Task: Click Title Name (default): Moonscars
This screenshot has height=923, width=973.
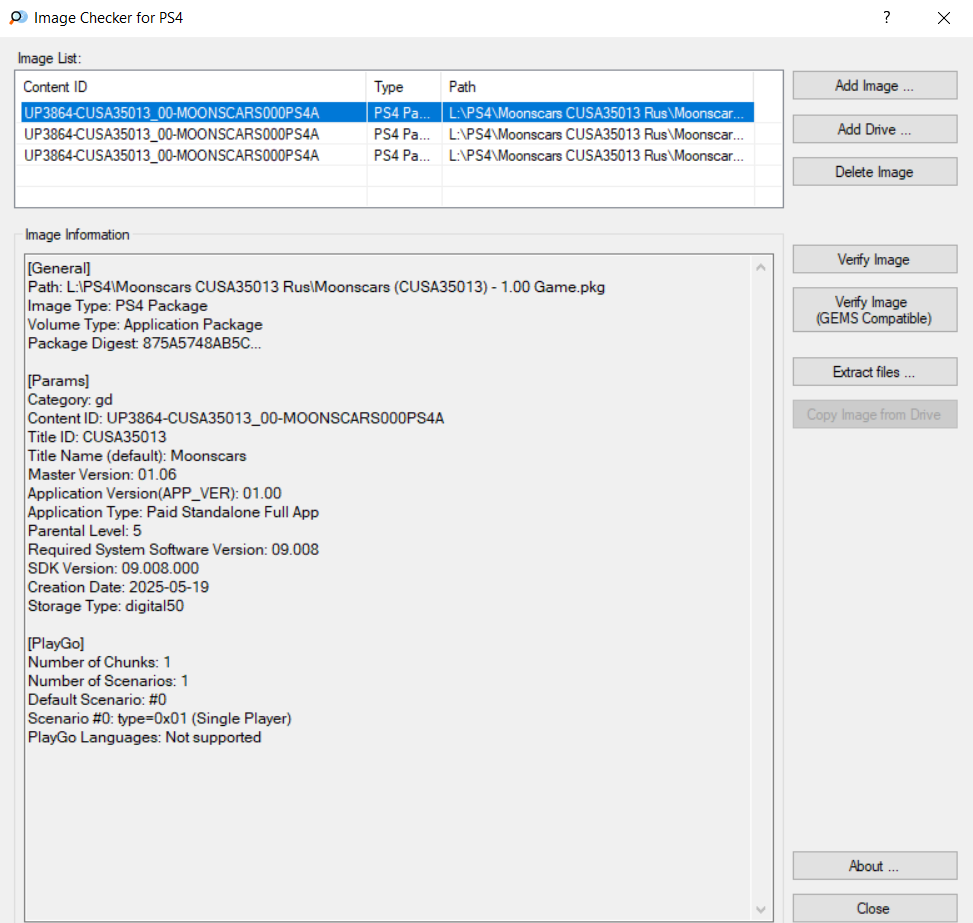Action: [x=137, y=456]
